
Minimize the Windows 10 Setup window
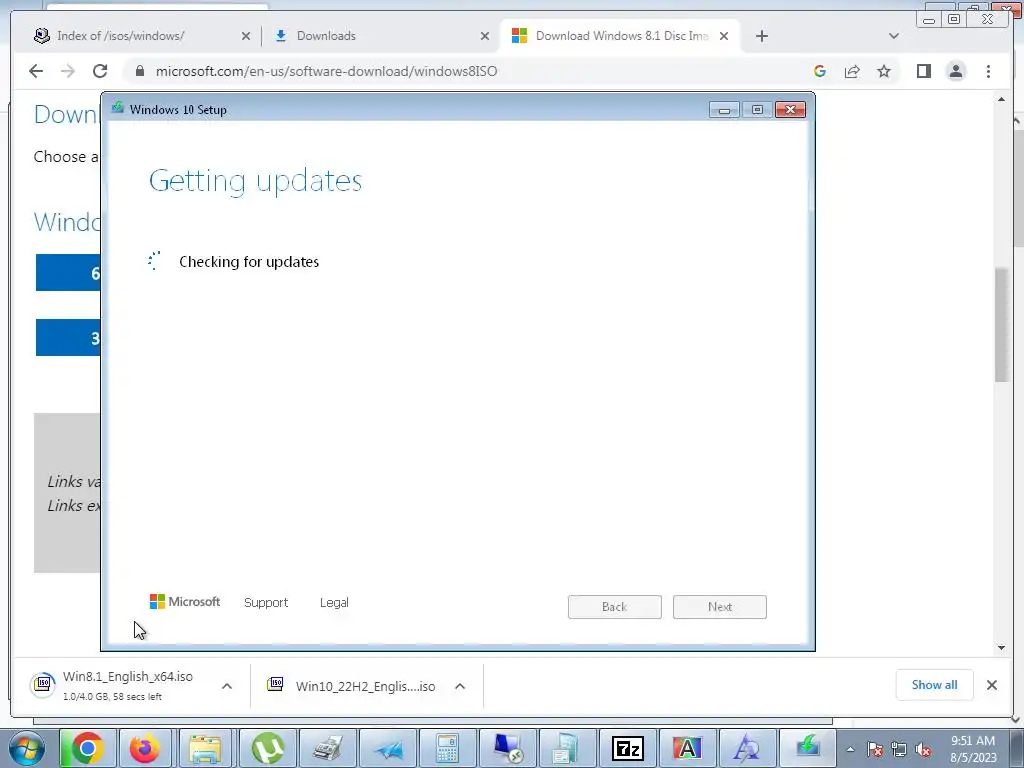coord(724,110)
